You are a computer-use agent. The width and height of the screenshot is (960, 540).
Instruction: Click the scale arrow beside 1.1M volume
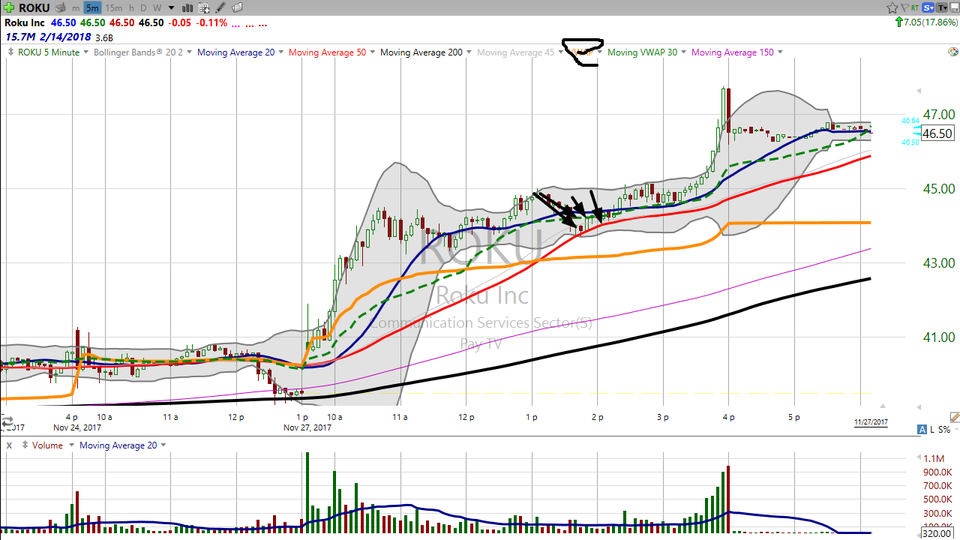[x=918, y=457]
